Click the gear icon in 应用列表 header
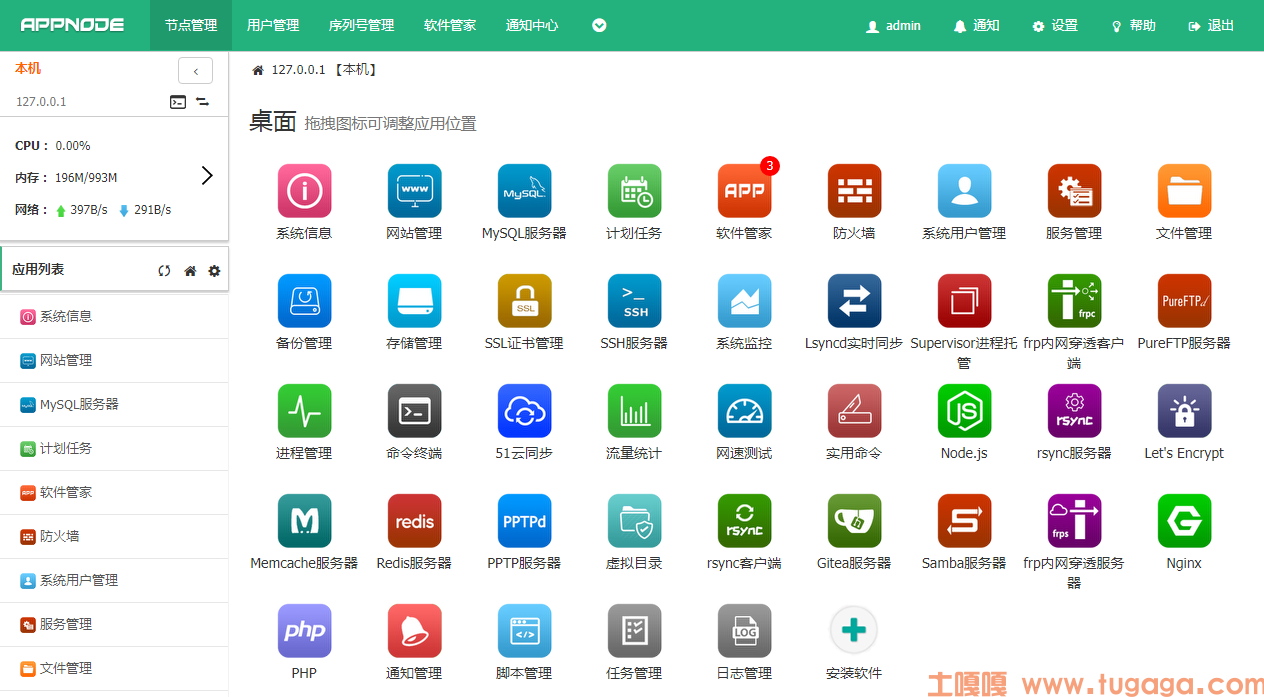Viewport: 1264px width, 697px height. 214,271
